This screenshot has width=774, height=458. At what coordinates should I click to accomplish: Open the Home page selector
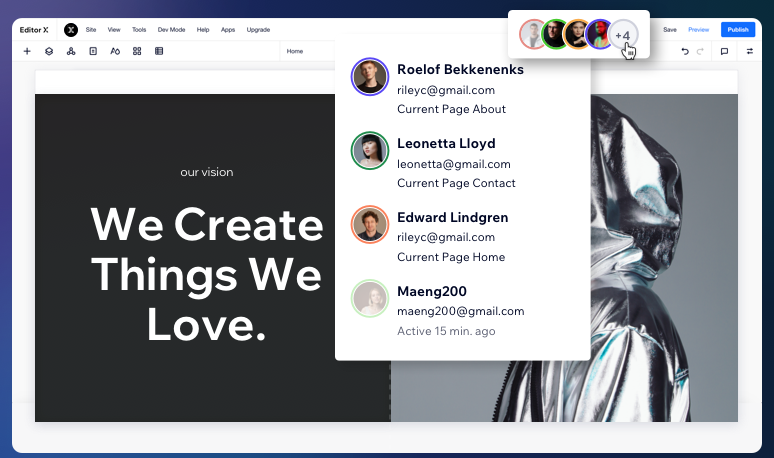coord(295,51)
